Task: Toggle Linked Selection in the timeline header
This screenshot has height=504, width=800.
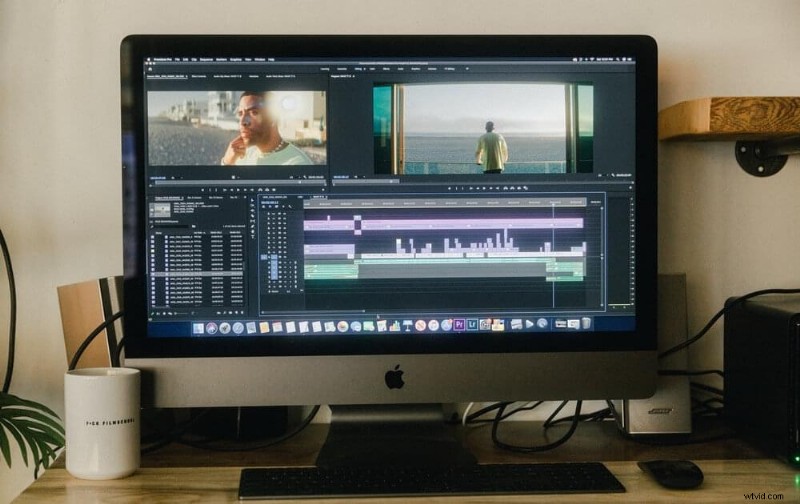Action: [x=277, y=207]
